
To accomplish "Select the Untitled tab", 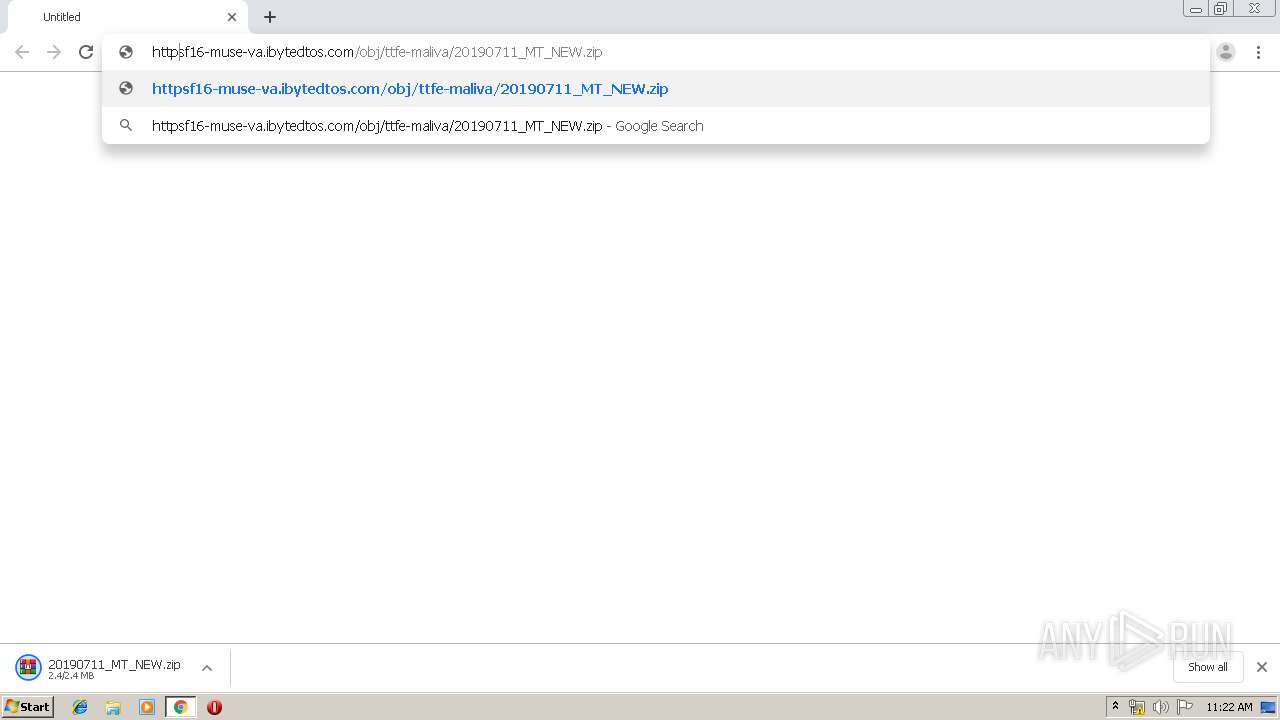I will click(x=126, y=17).
